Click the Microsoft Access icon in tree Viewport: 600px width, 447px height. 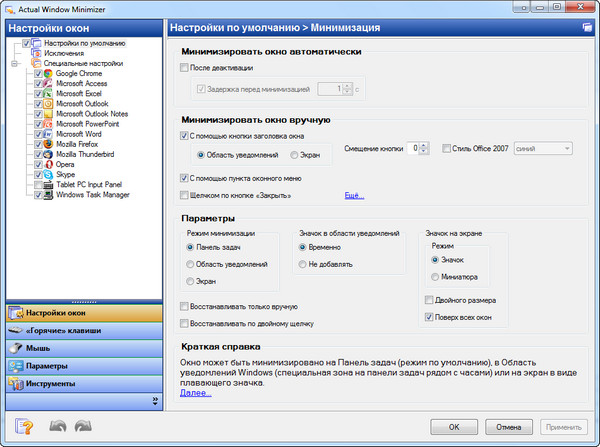tap(48, 83)
